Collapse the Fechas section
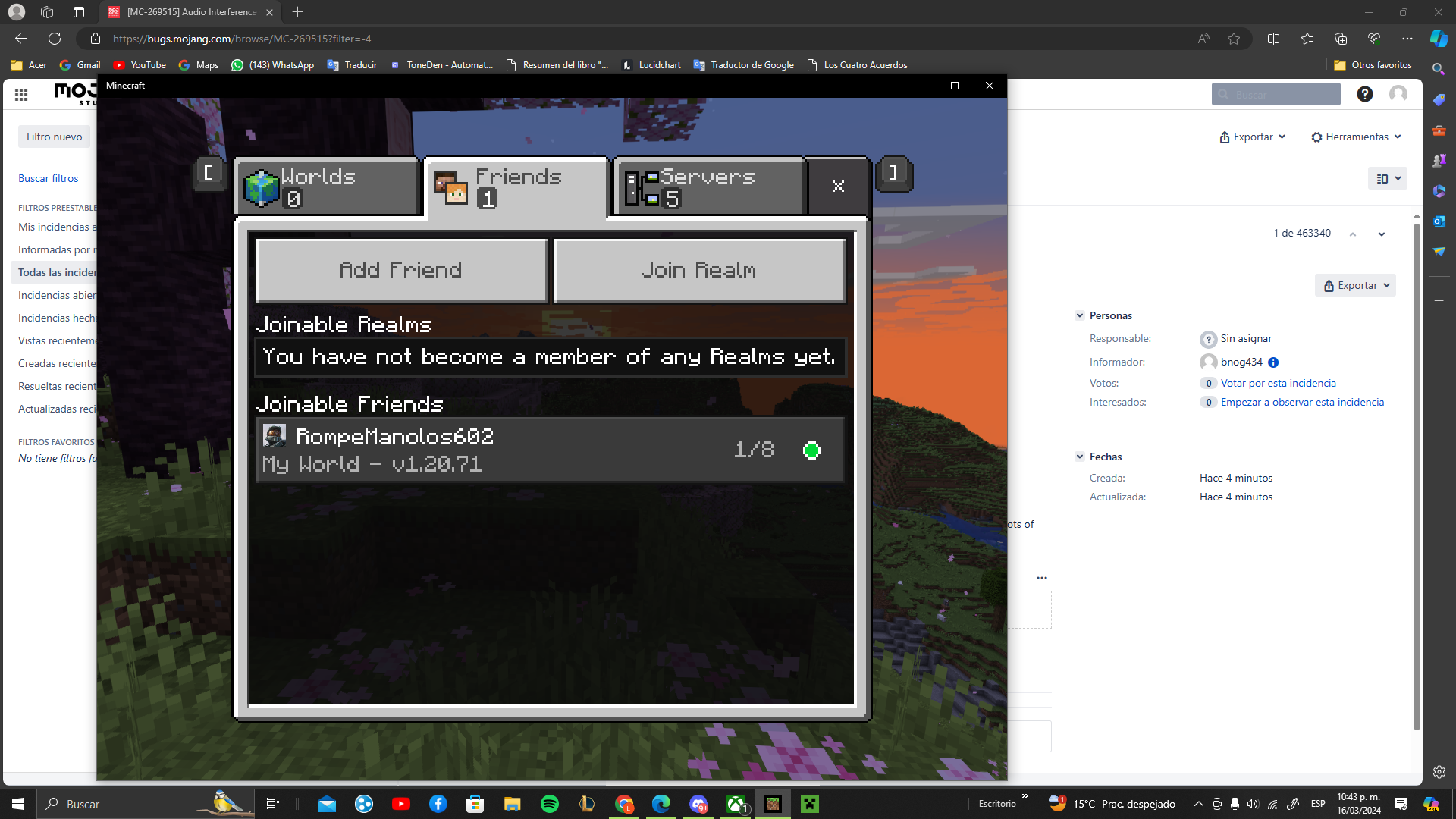Screen dimensions: 1456x819 1079,457
